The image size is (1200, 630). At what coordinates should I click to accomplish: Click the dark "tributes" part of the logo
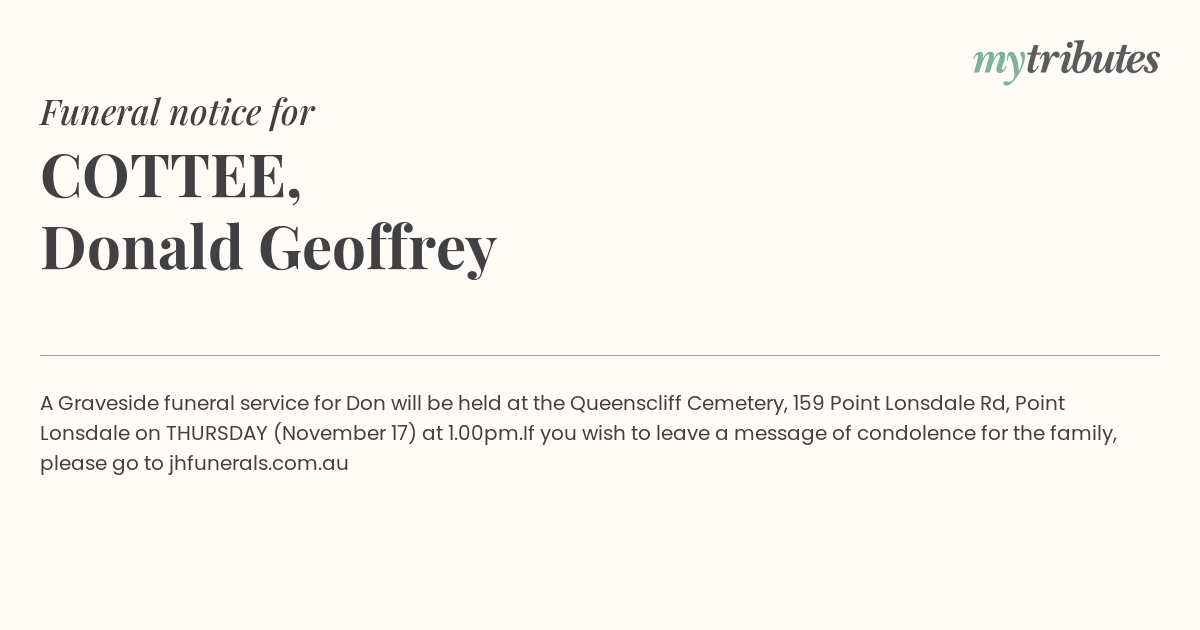point(1093,59)
